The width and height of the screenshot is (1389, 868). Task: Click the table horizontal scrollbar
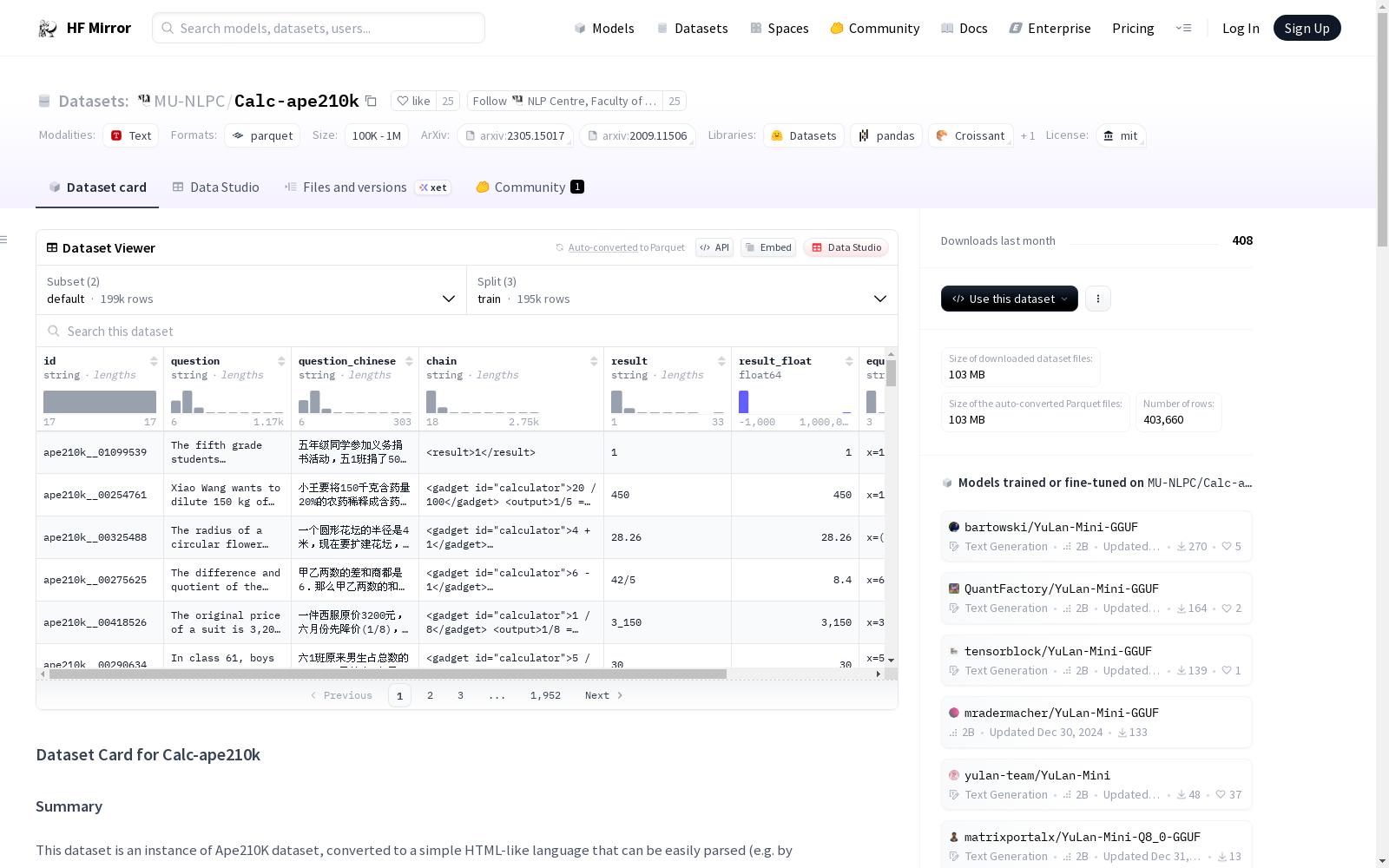pyautogui.click(x=388, y=674)
